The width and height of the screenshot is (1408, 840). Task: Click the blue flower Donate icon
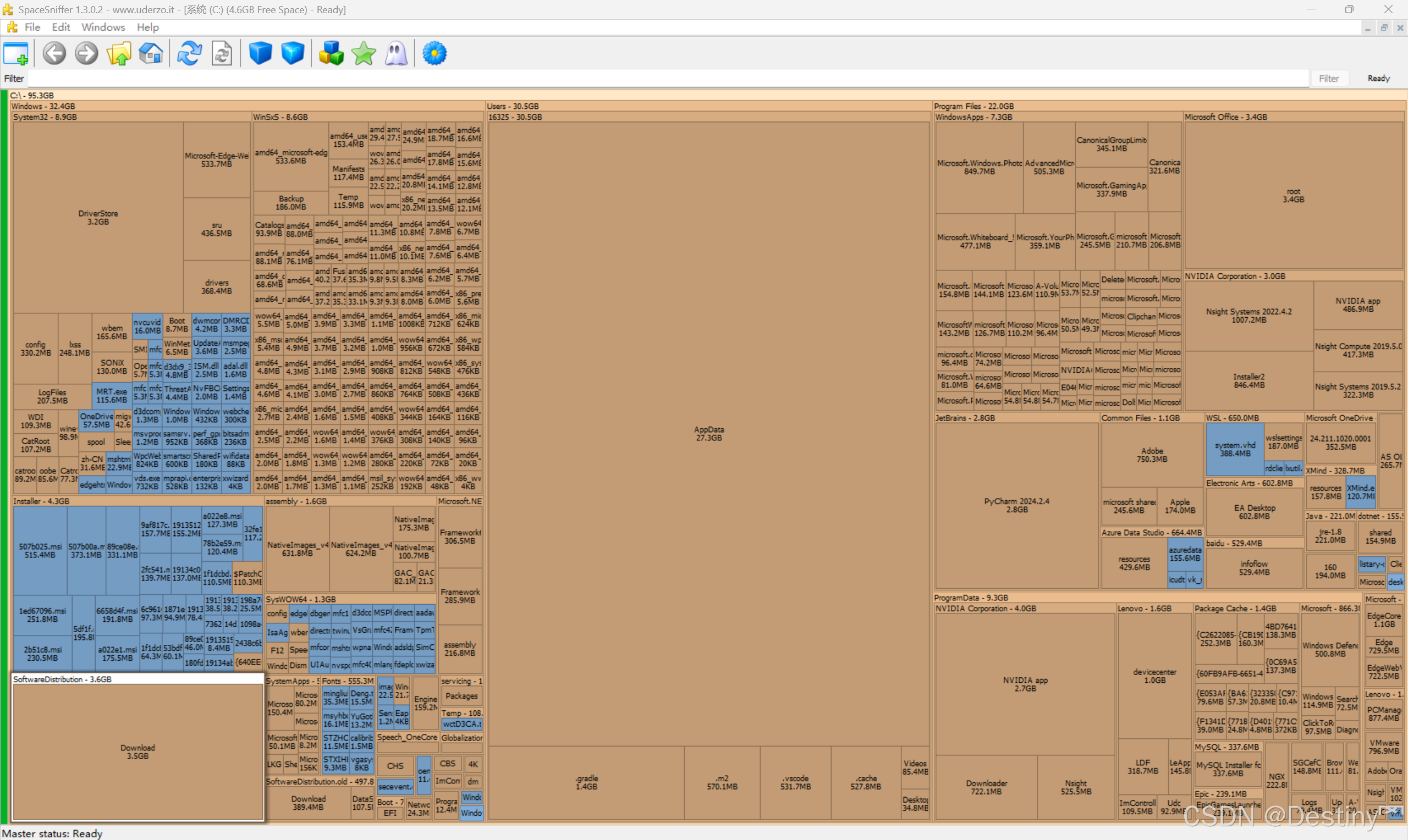435,54
